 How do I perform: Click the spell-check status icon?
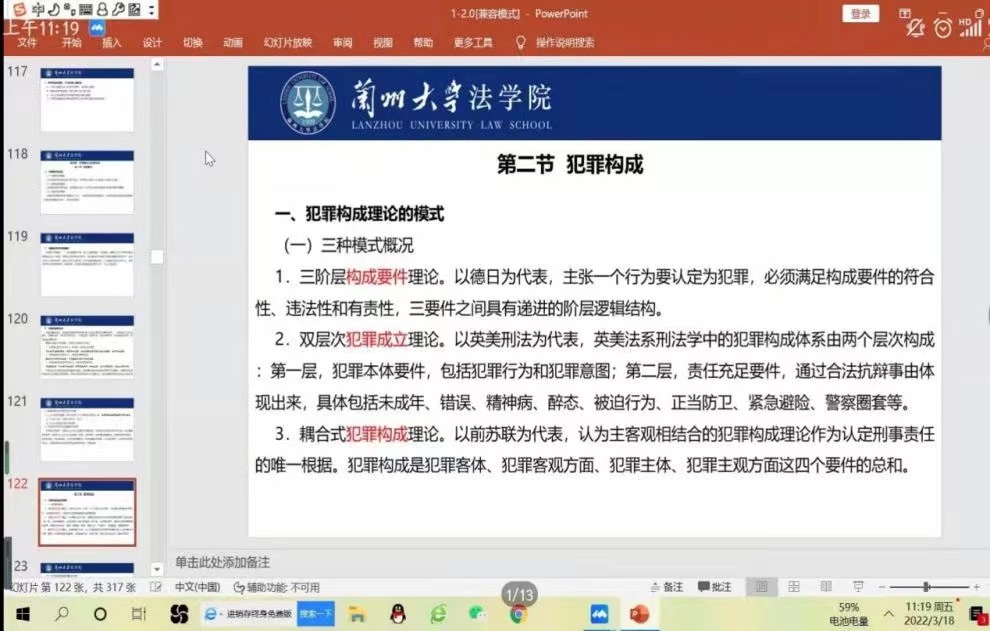click(155, 587)
